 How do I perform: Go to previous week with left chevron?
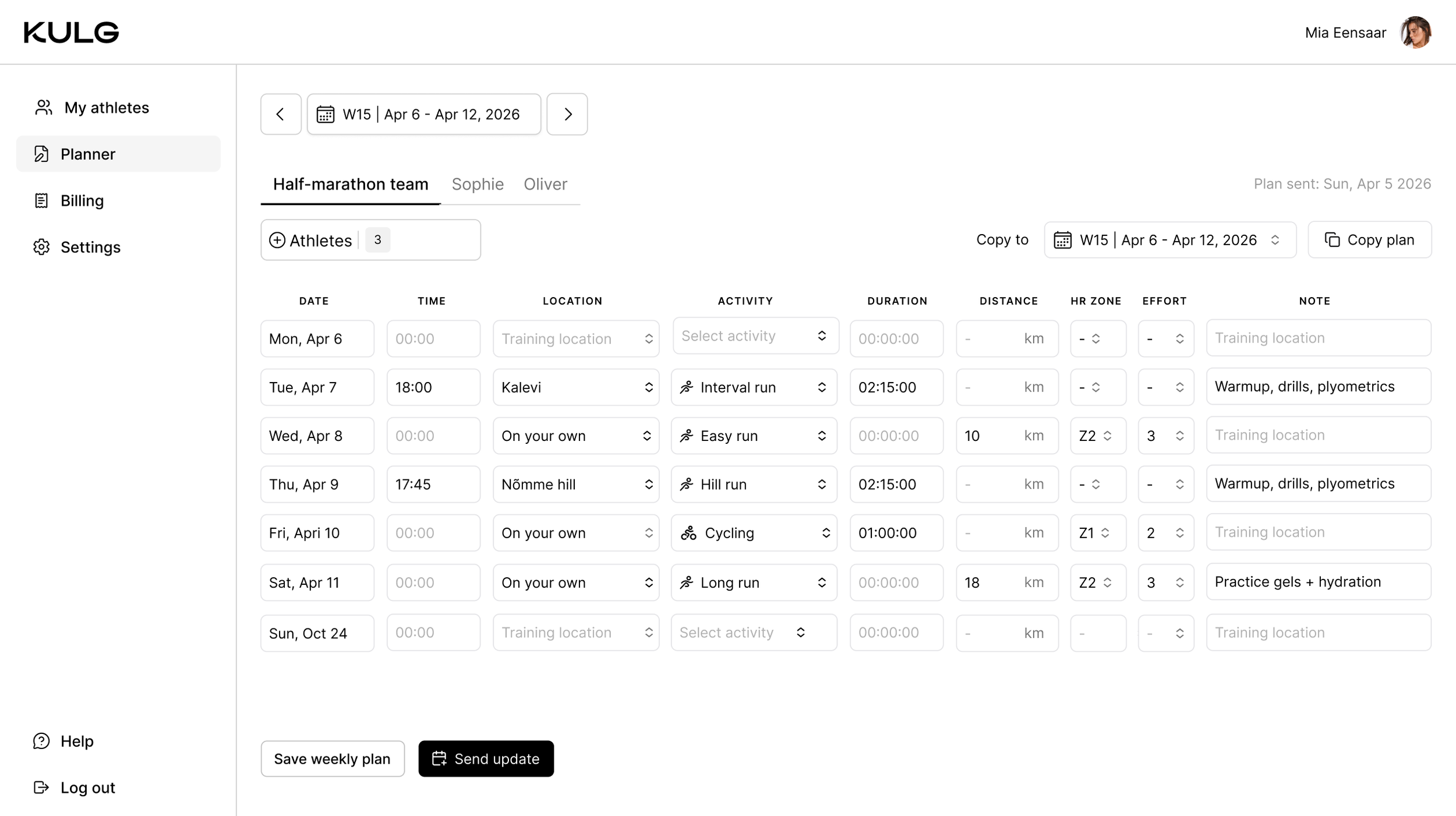280,114
